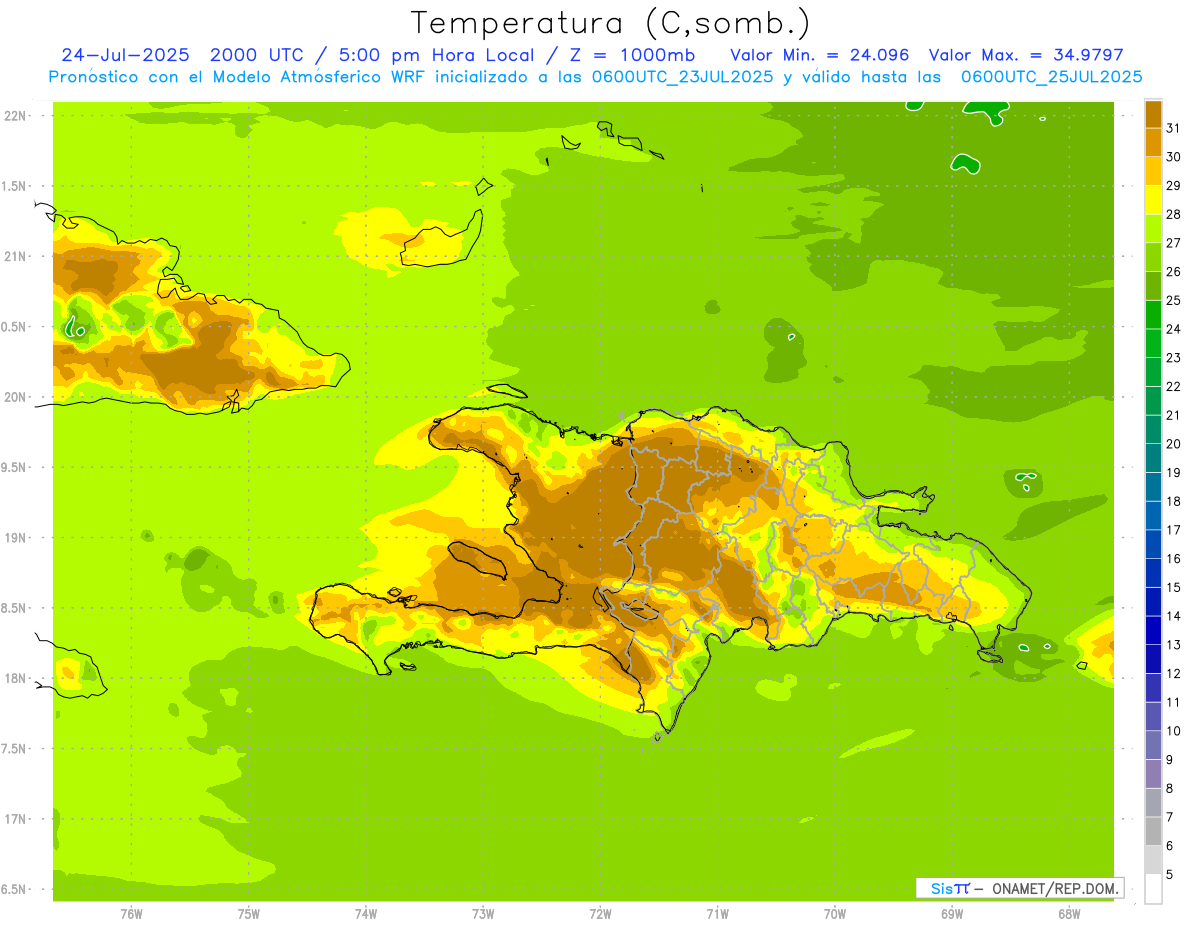The width and height of the screenshot is (1200, 927).
Task: Click the date text '24-Jul-2025'
Action: (125, 55)
